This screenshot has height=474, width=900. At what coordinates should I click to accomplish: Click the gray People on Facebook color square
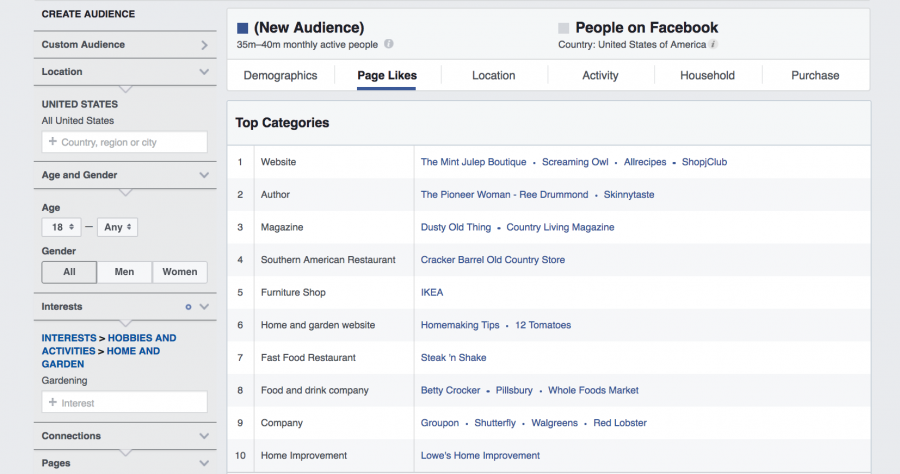click(x=564, y=28)
